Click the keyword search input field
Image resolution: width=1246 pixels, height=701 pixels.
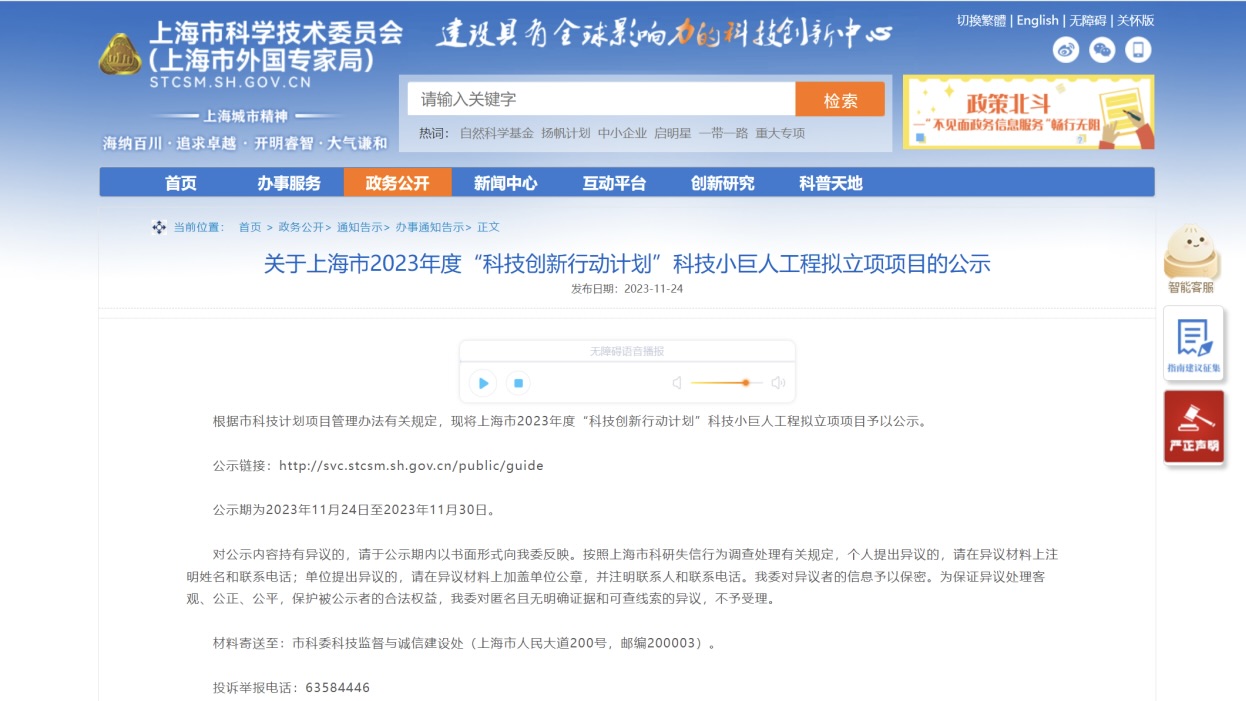click(x=601, y=99)
